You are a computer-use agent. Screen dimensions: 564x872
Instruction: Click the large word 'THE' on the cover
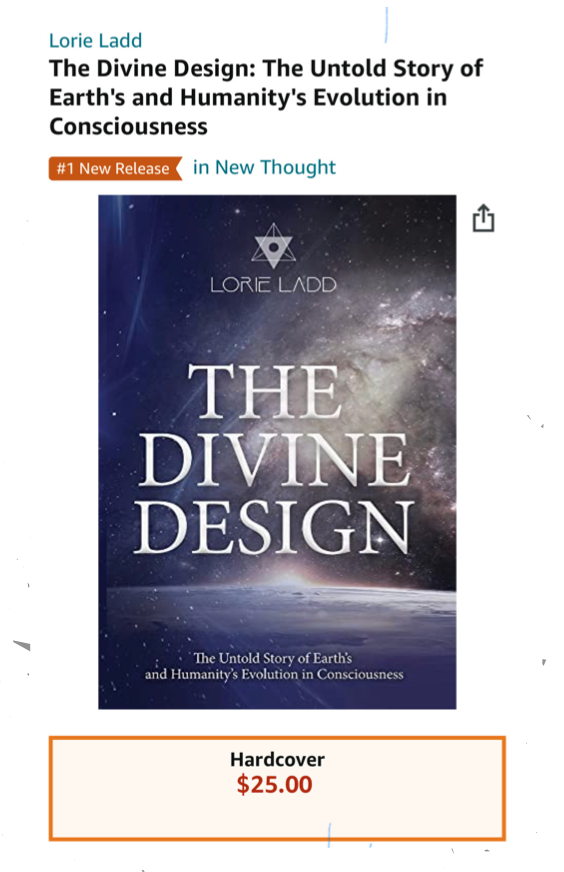(x=265, y=391)
